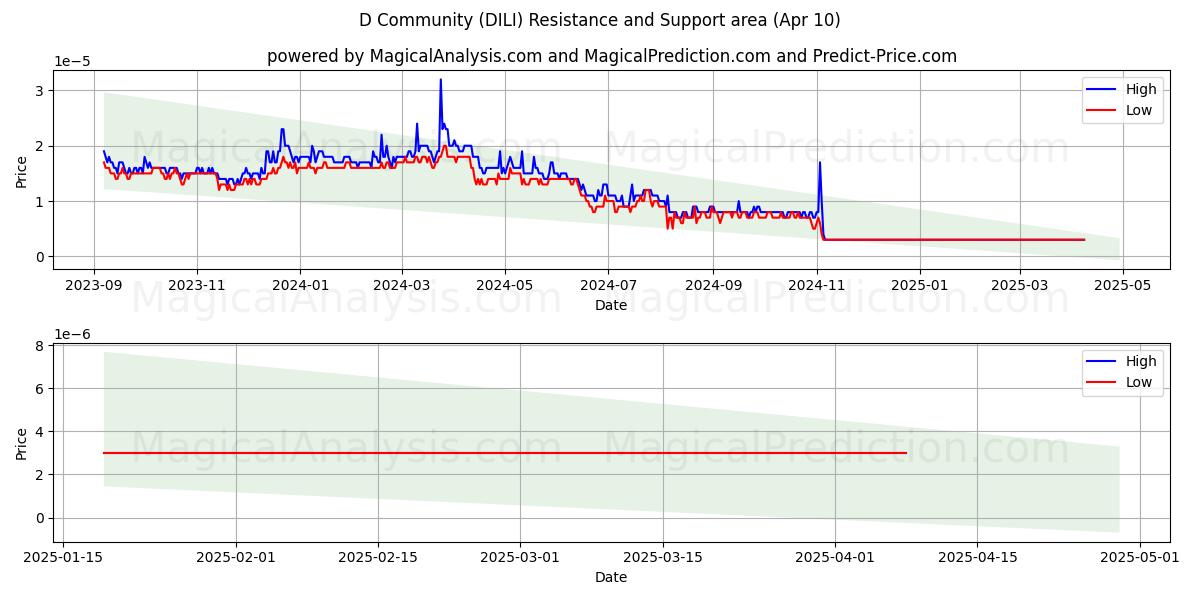Viewport: 1200px width, 600px height.
Task: Click the 'Date' axis label under the bottom chart
Action: [x=611, y=577]
